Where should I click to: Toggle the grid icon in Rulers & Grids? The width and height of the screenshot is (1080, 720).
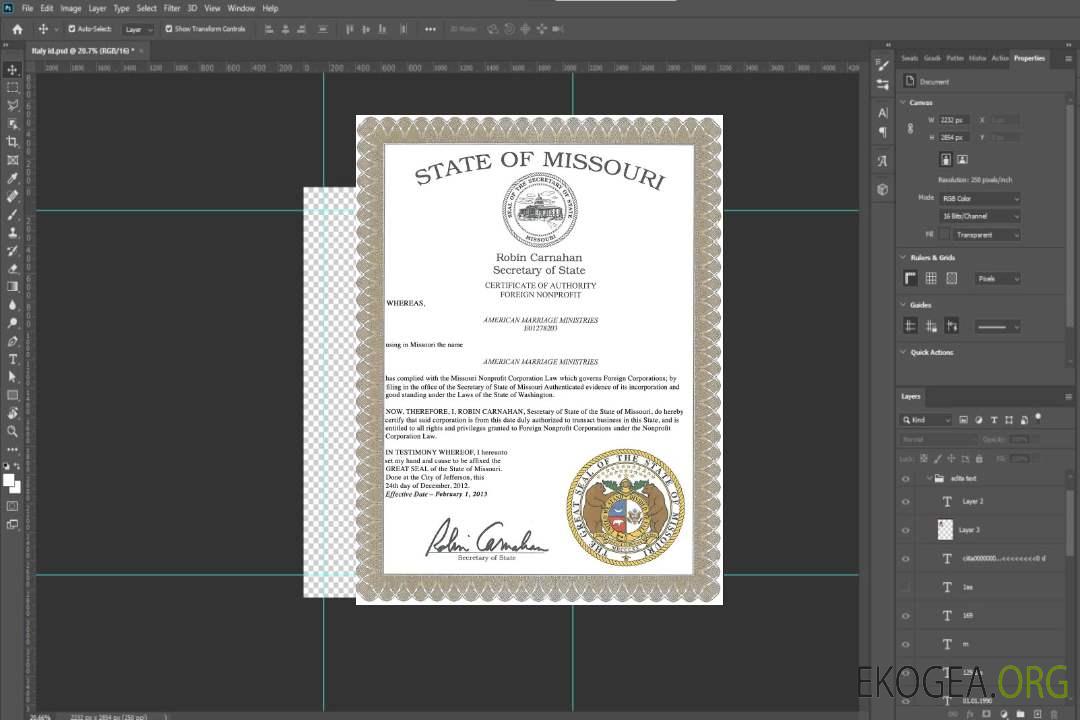coord(931,278)
